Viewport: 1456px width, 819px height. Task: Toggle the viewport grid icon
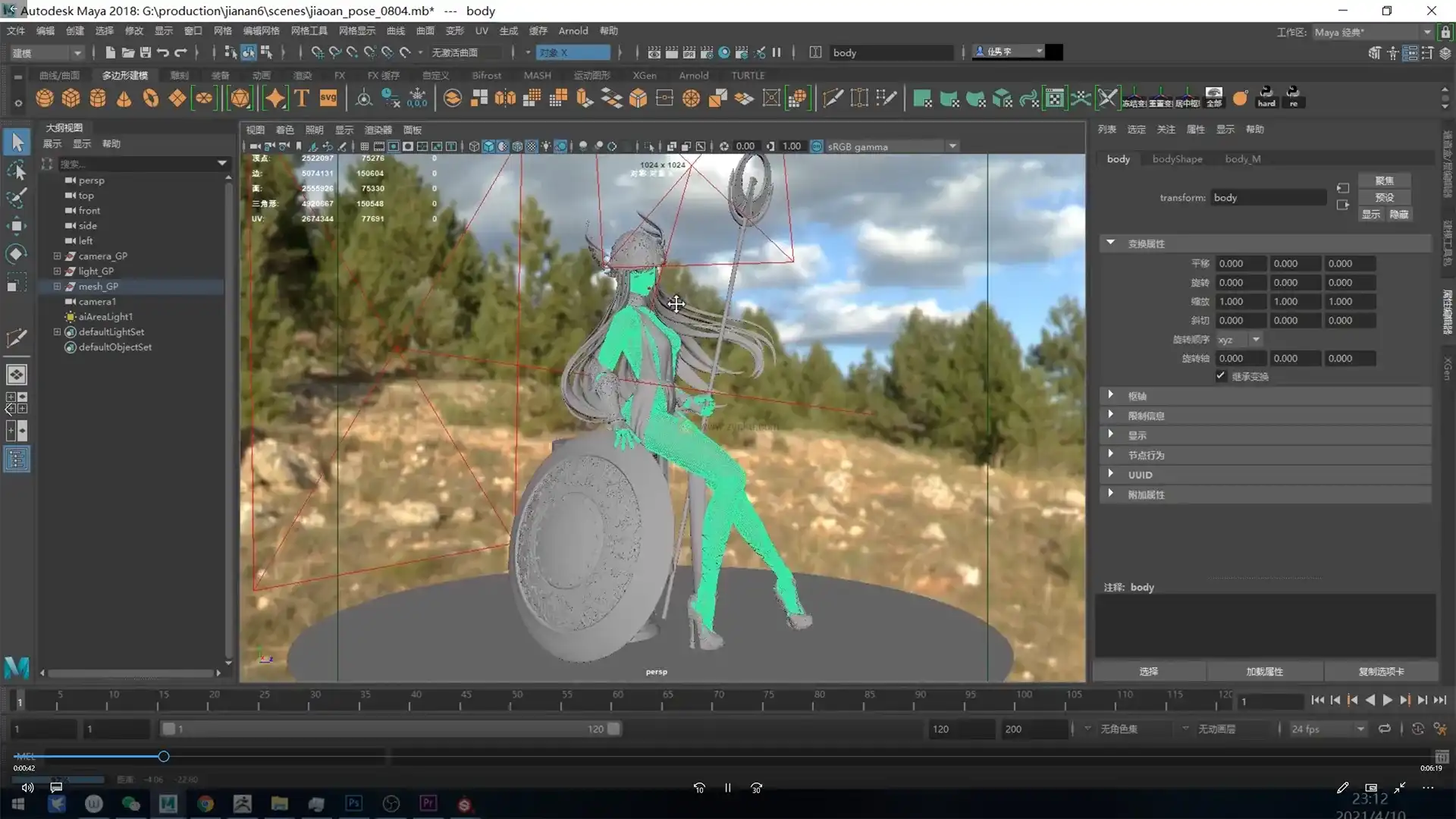click(x=365, y=146)
